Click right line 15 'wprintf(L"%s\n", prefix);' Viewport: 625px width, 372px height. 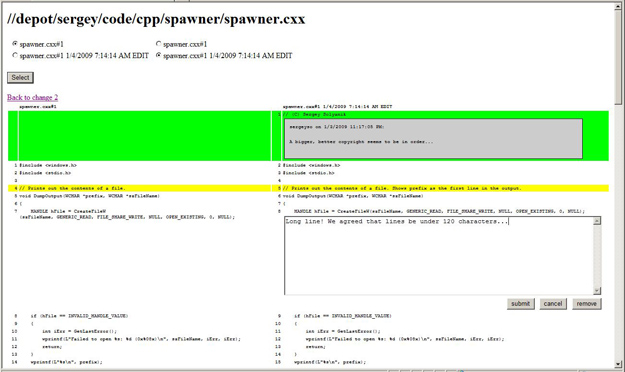pyautogui.click(x=330, y=362)
